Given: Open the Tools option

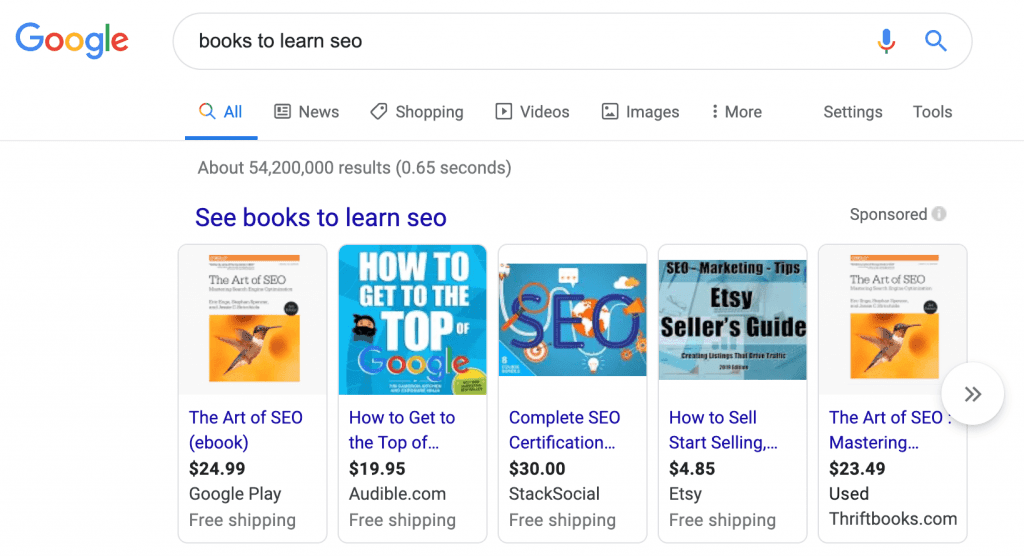Looking at the screenshot, I should [932, 112].
